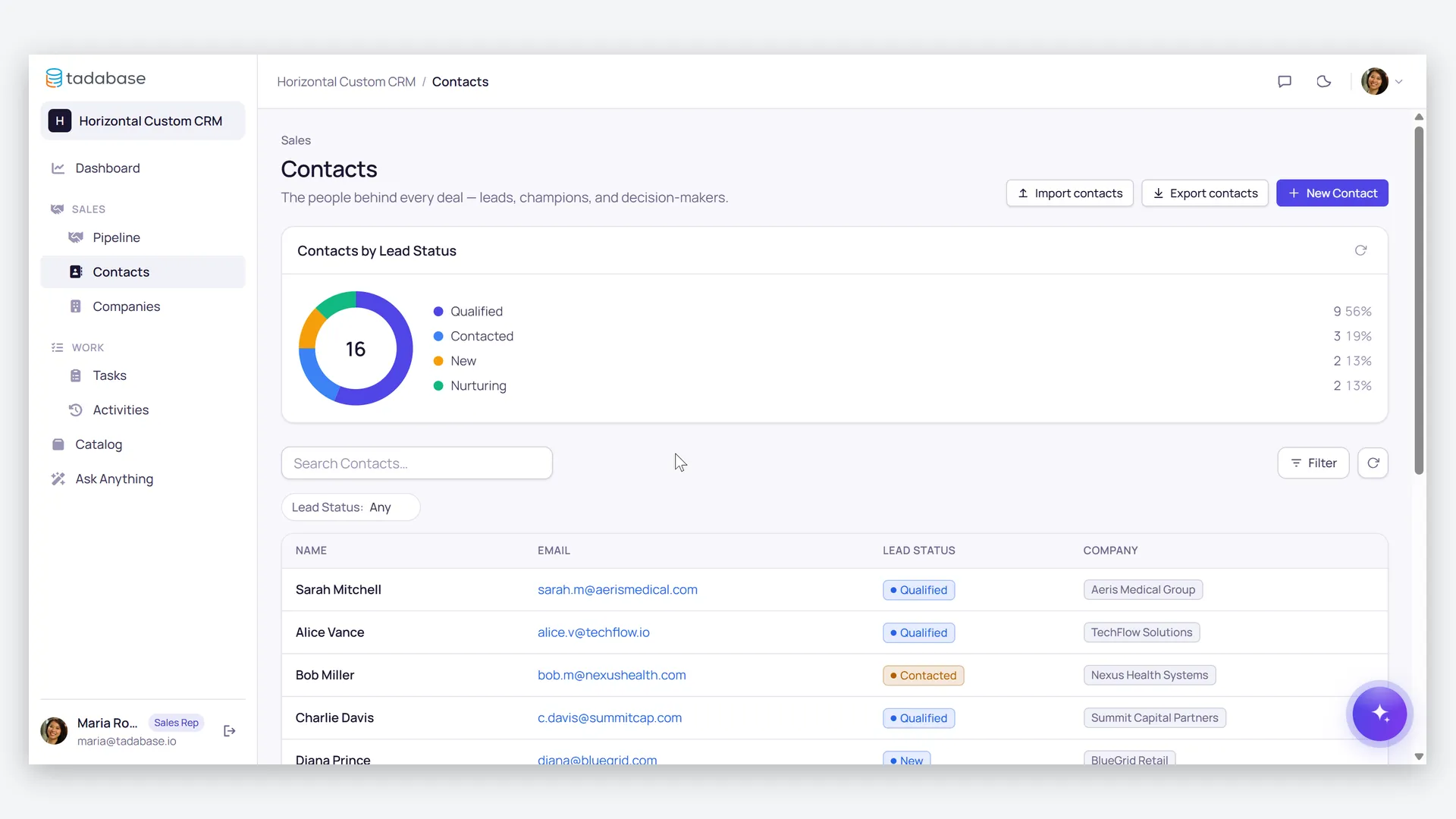Open alice.v@techflow.io email link
Image resolution: width=1456 pixels, height=819 pixels.
[x=593, y=632]
